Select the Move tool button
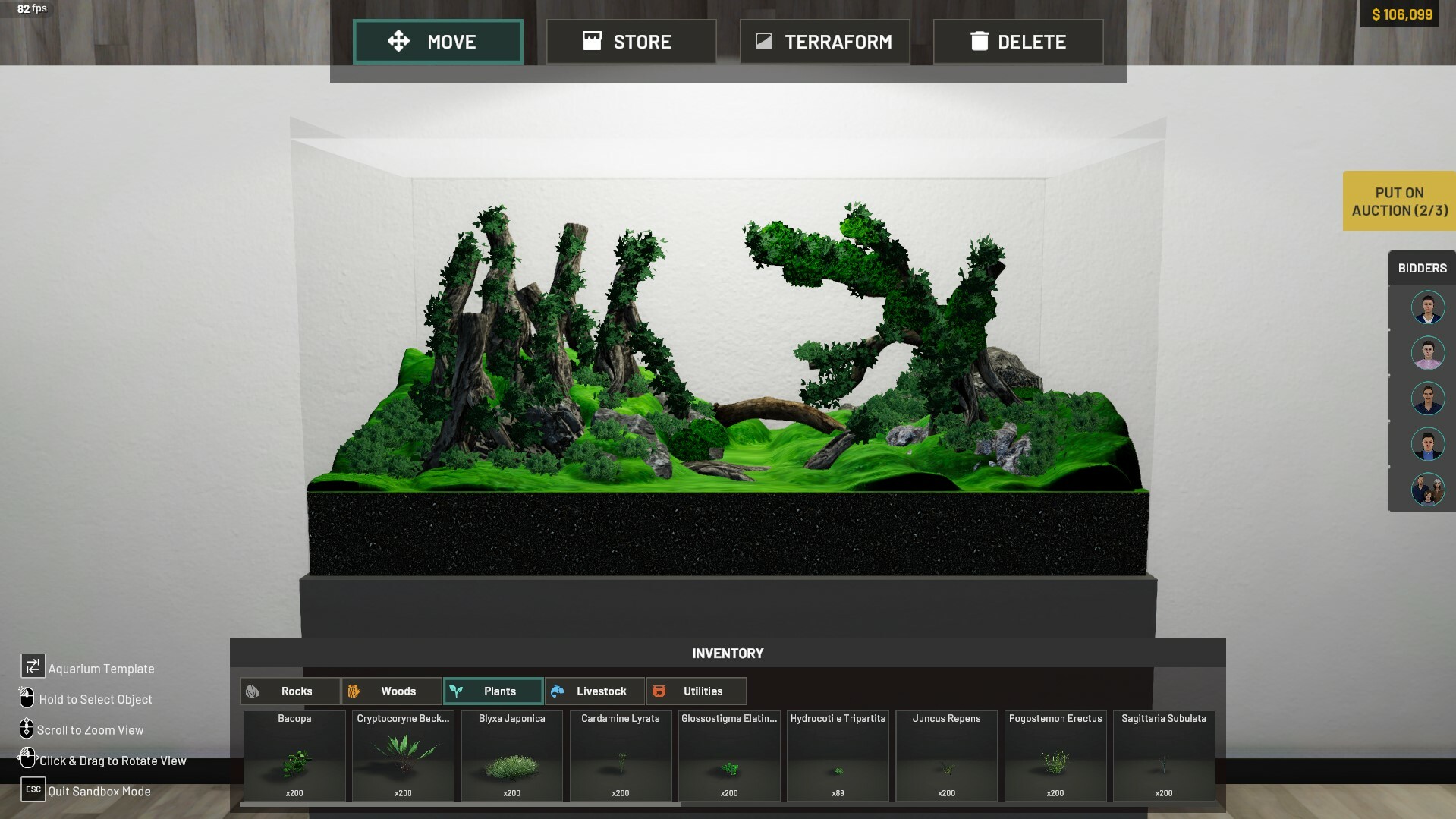Viewport: 1456px width, 819px height. coord(438,42)
